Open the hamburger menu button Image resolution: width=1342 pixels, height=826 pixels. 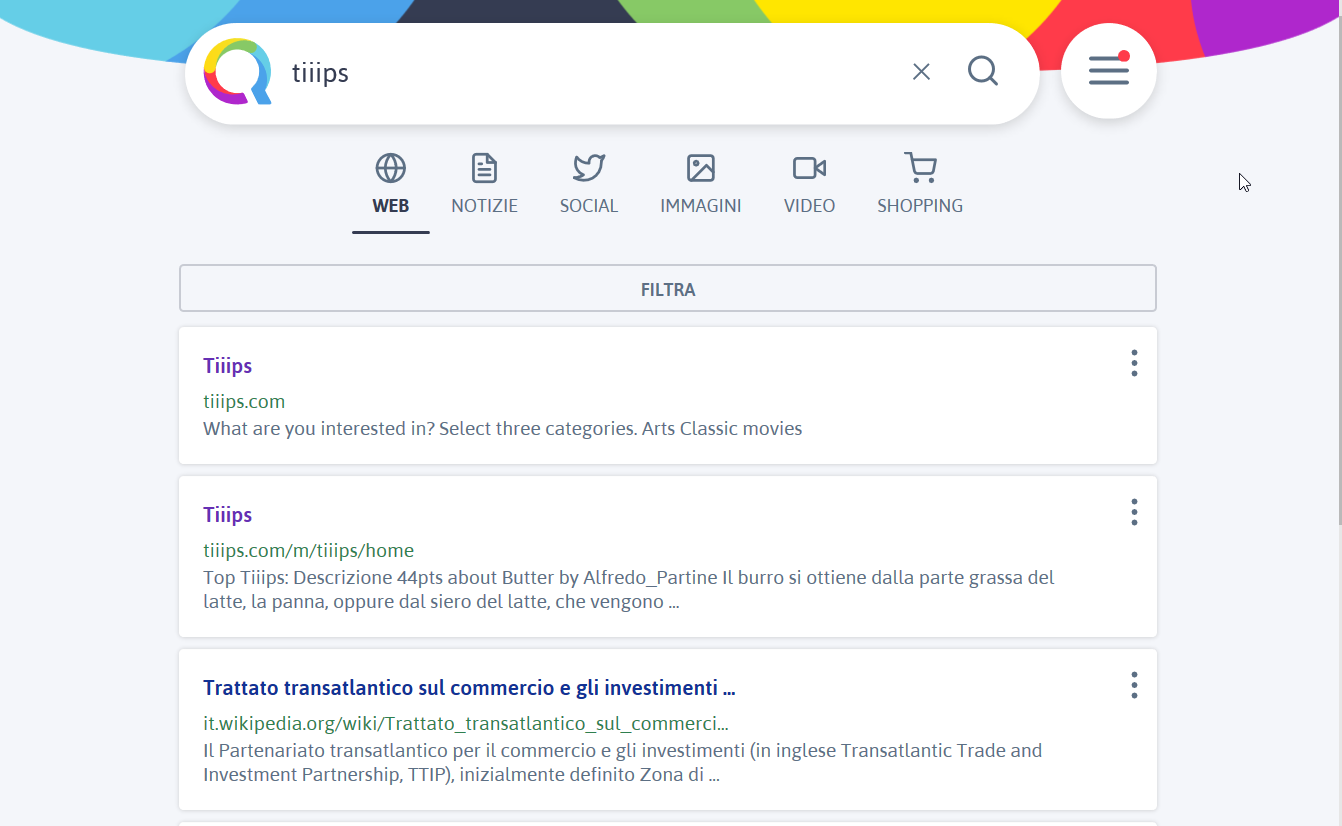pos(1108,71)
